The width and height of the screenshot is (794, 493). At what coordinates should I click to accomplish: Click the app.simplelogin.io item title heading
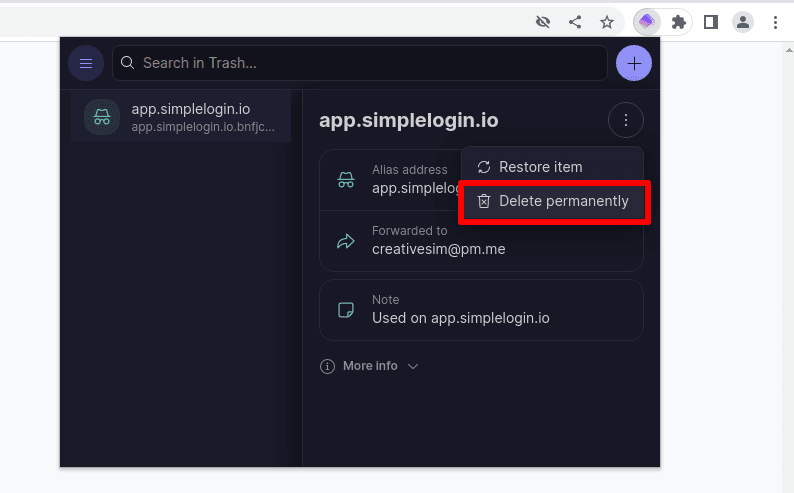(409, 120)
